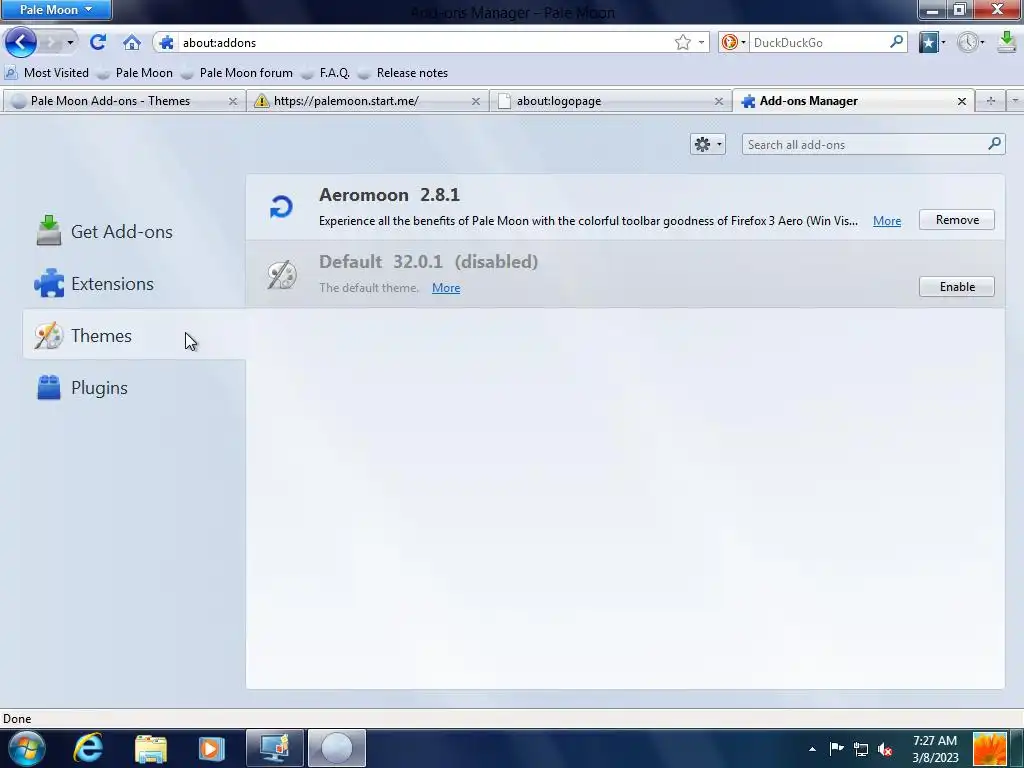Show hidden tray icons arrow

click(812, 749)
